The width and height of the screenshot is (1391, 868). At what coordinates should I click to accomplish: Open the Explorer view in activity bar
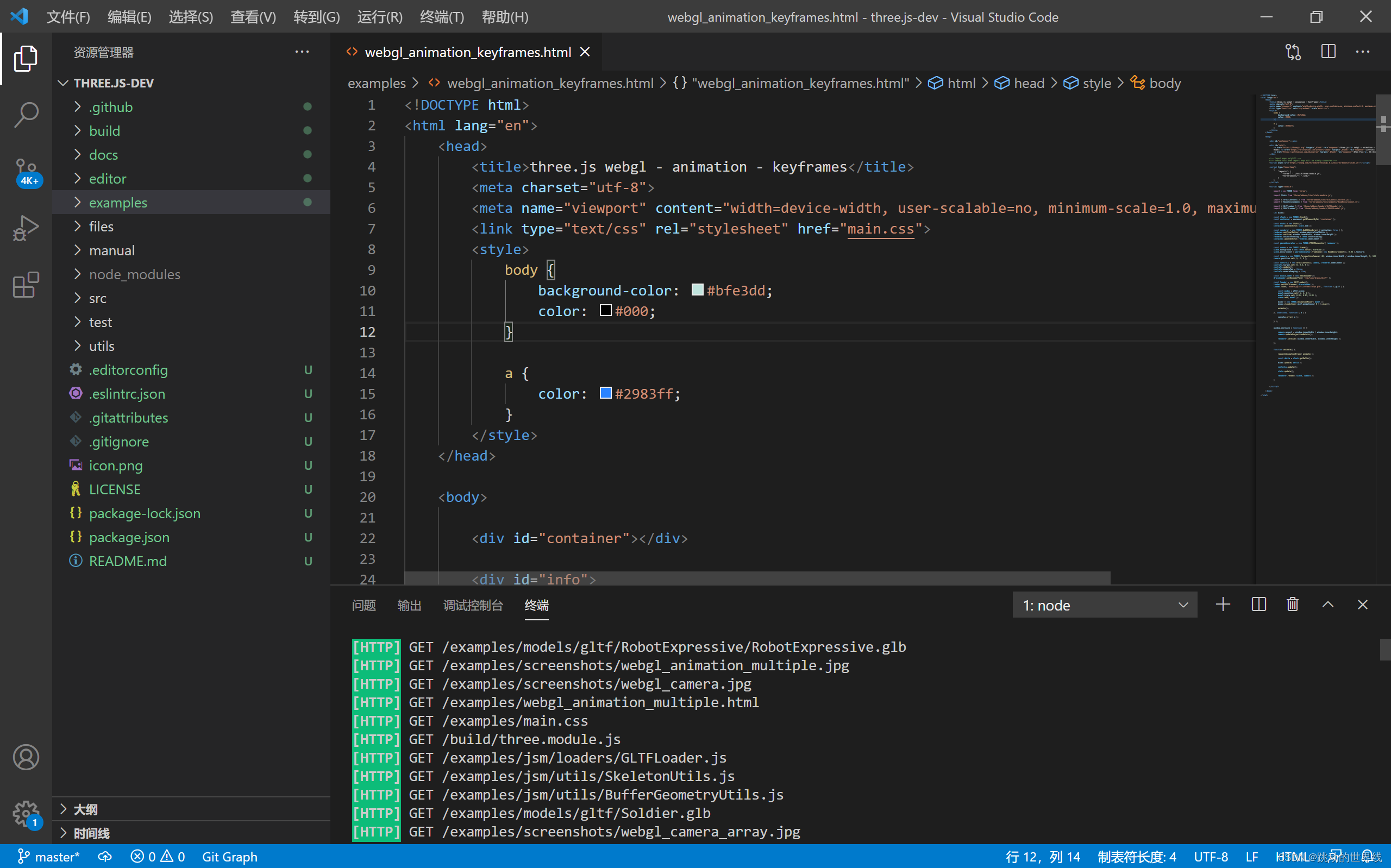(26, 58)
